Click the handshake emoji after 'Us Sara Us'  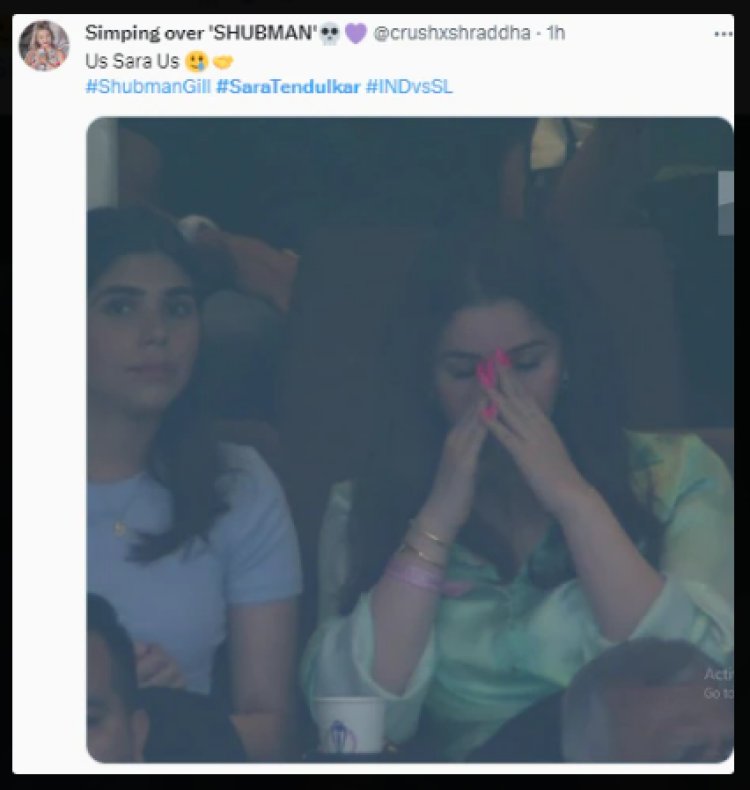(x=223, y=61)
